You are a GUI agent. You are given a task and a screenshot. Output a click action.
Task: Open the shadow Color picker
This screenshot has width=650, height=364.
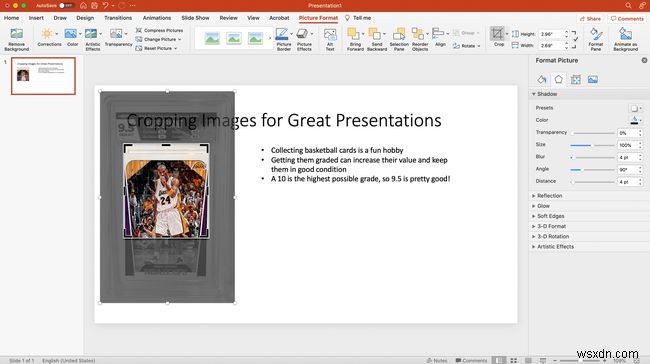click(x=636, y=120)
